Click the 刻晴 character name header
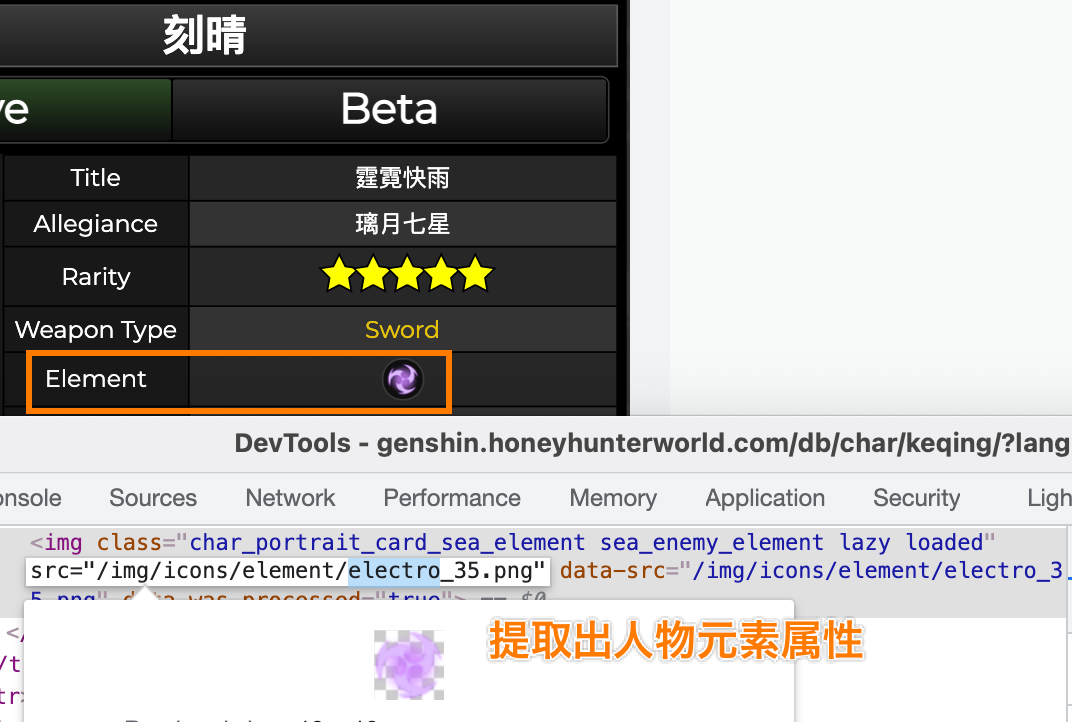This screenshot has width=1072, height=722. (x=204, y=34)
